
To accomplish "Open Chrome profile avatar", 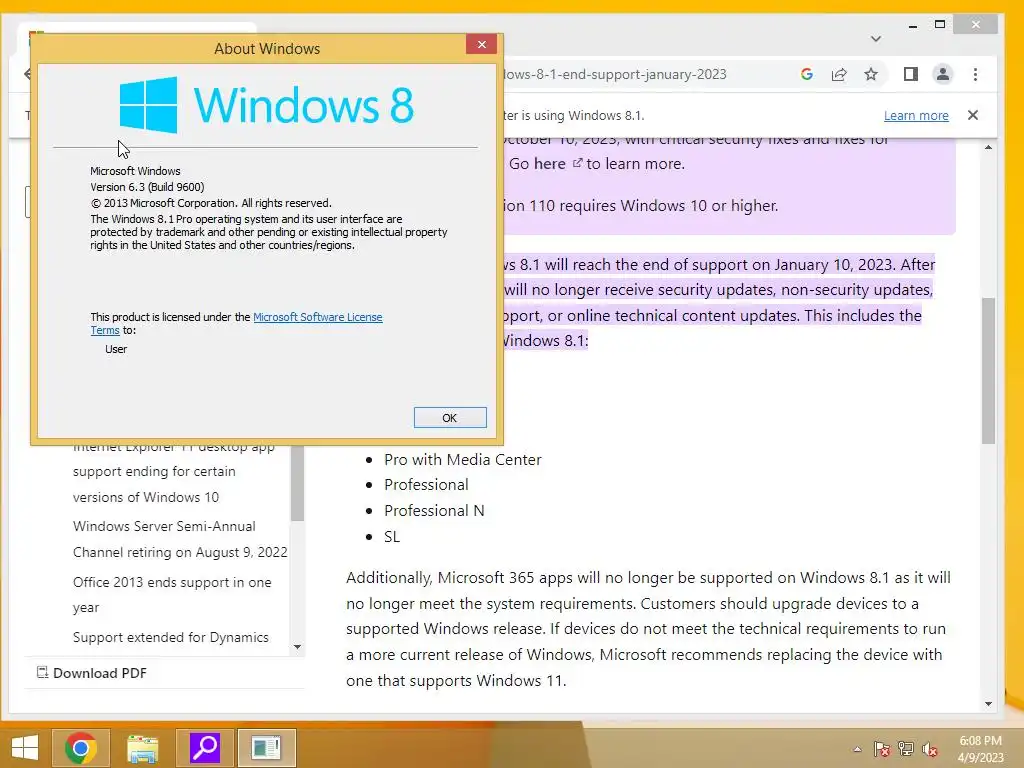I will click(942, 74).
